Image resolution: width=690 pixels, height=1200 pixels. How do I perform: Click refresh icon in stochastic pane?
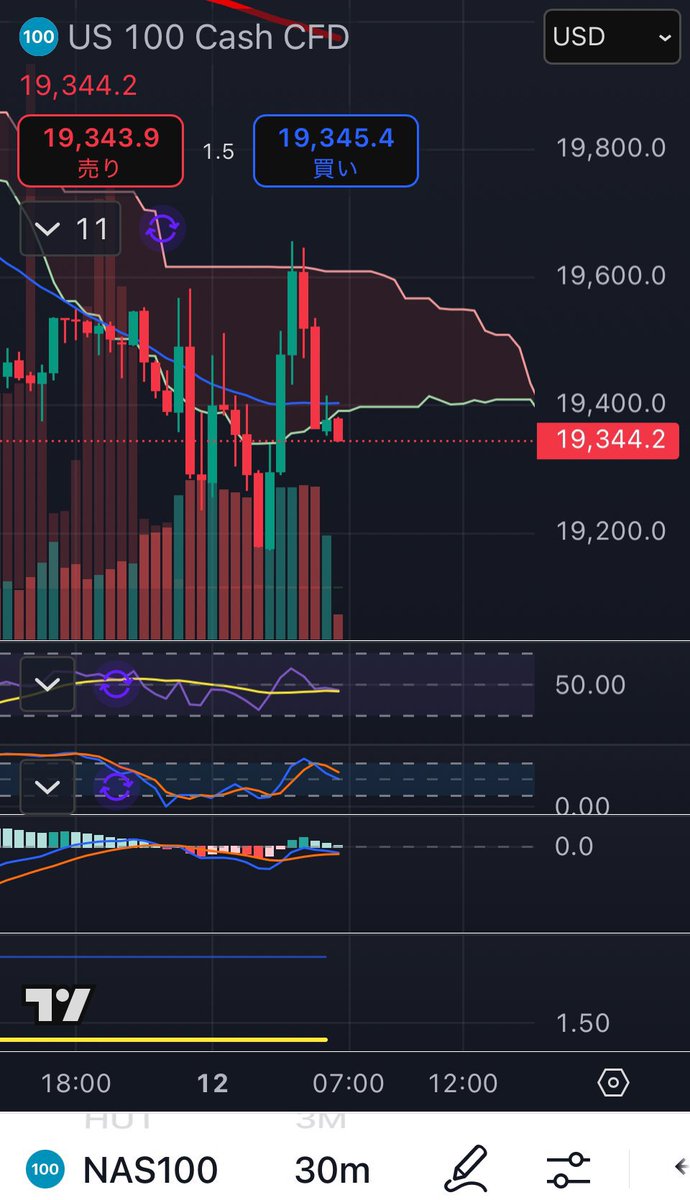[117, 787]
